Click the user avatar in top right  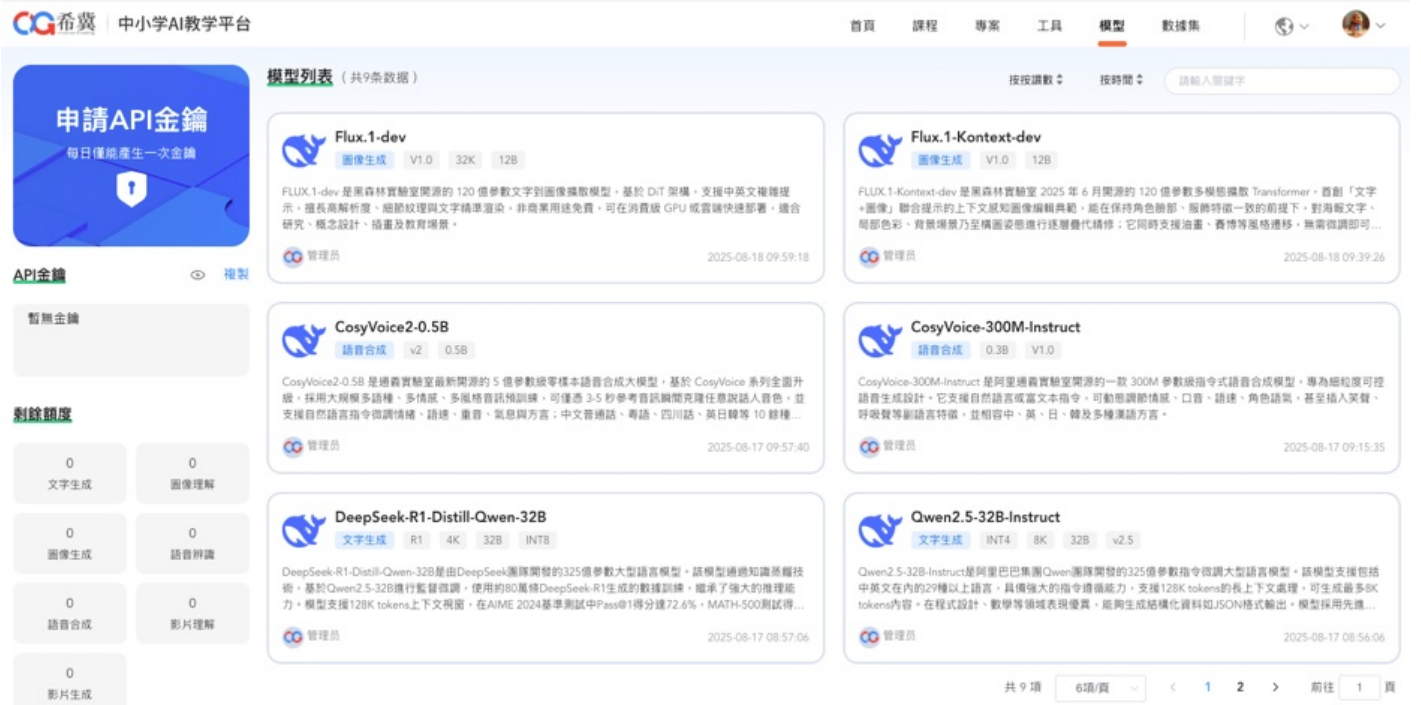[x=1355, y=25]
